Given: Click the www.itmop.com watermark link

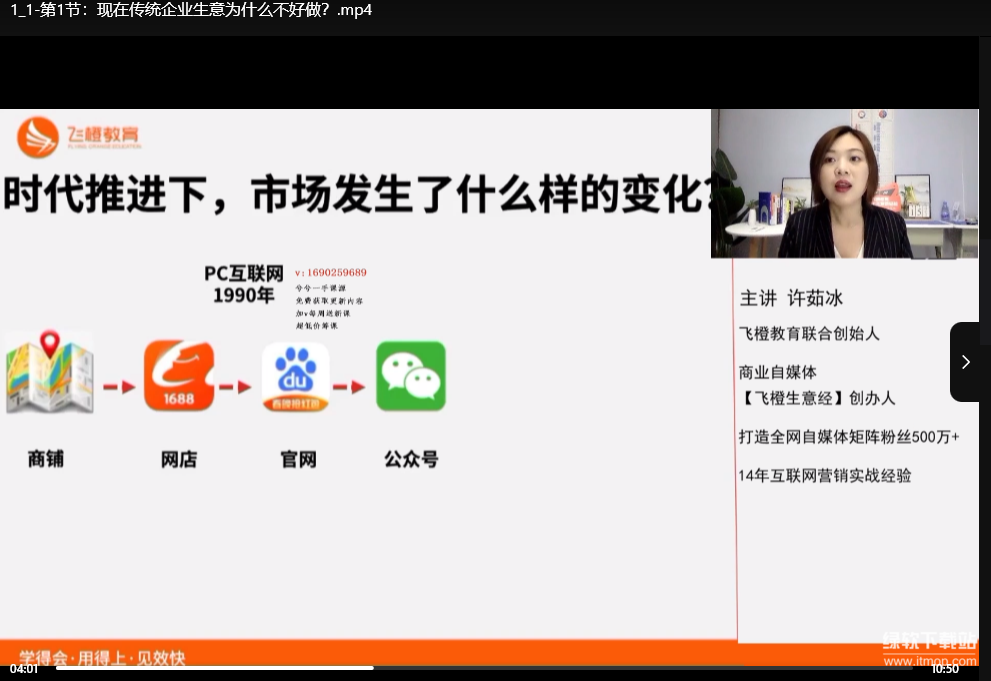Looking at the screenshot, I should (929, 661).
